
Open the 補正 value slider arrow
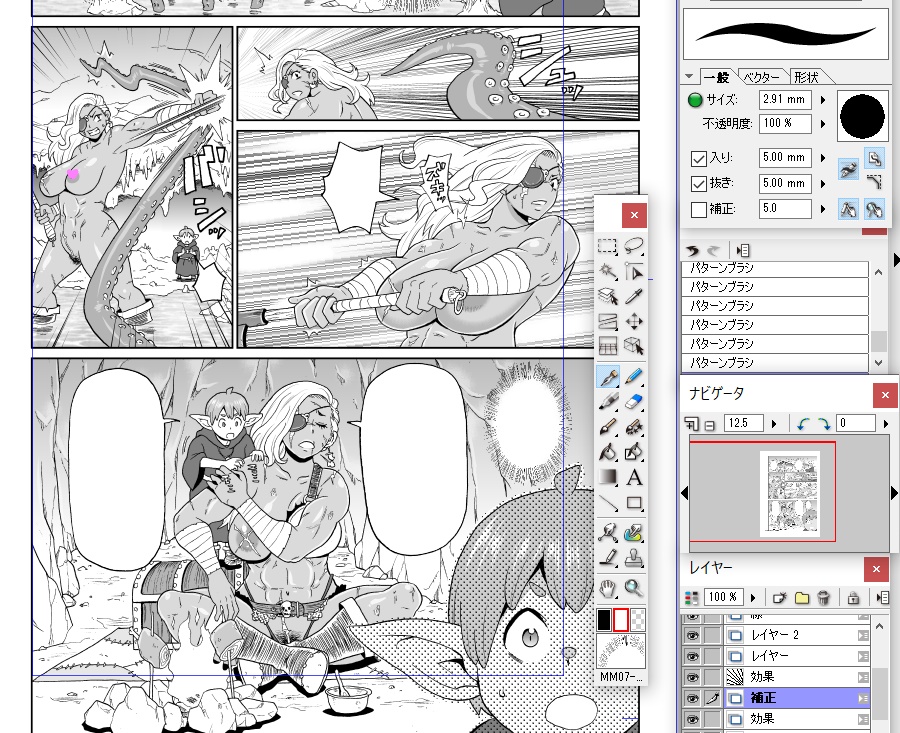pos(823,209)
